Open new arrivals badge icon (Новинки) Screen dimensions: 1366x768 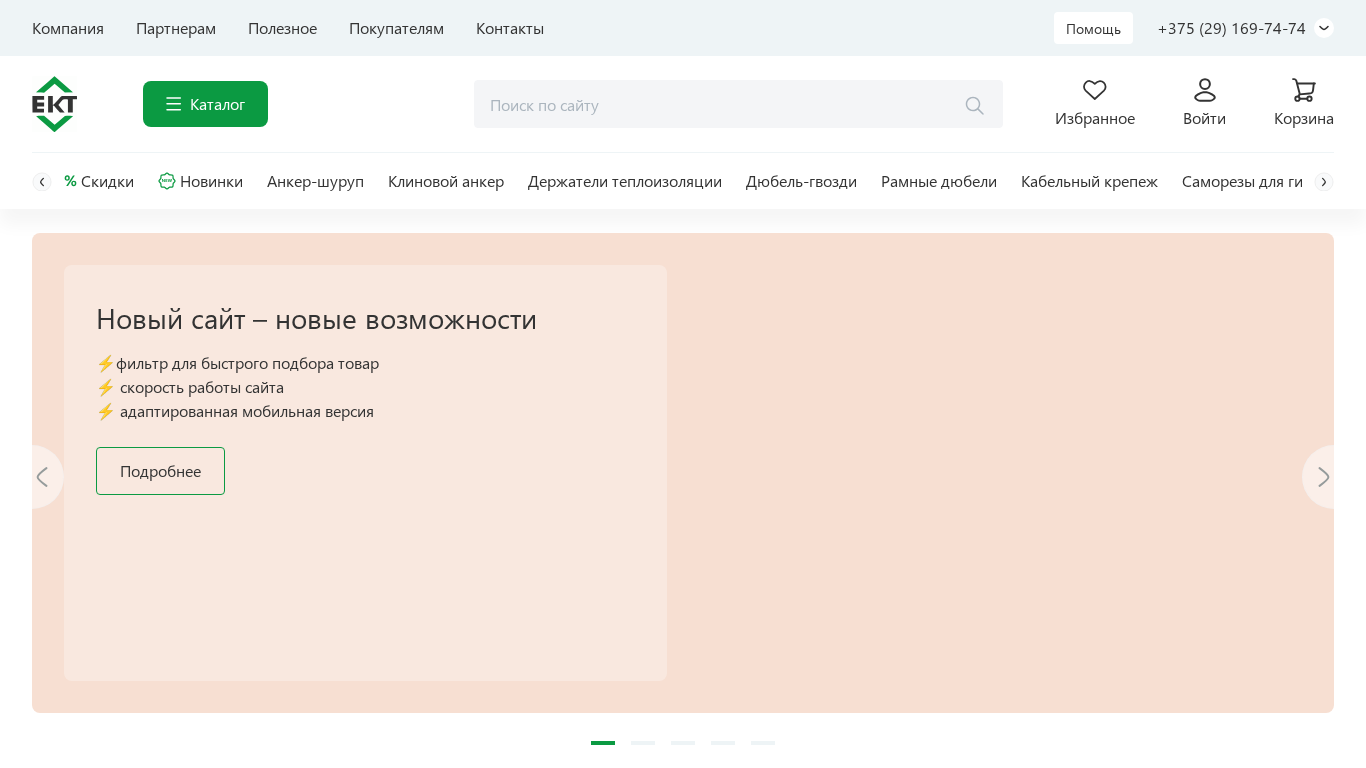[167, 181]
